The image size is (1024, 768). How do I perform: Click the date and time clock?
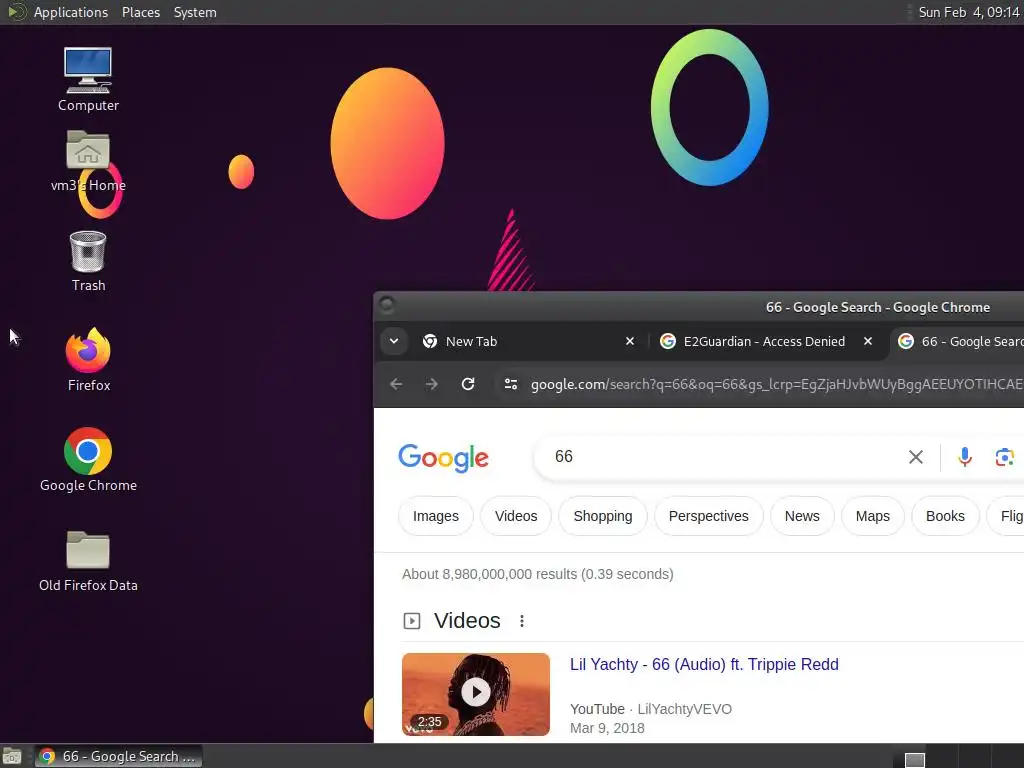tap(968, 12)
